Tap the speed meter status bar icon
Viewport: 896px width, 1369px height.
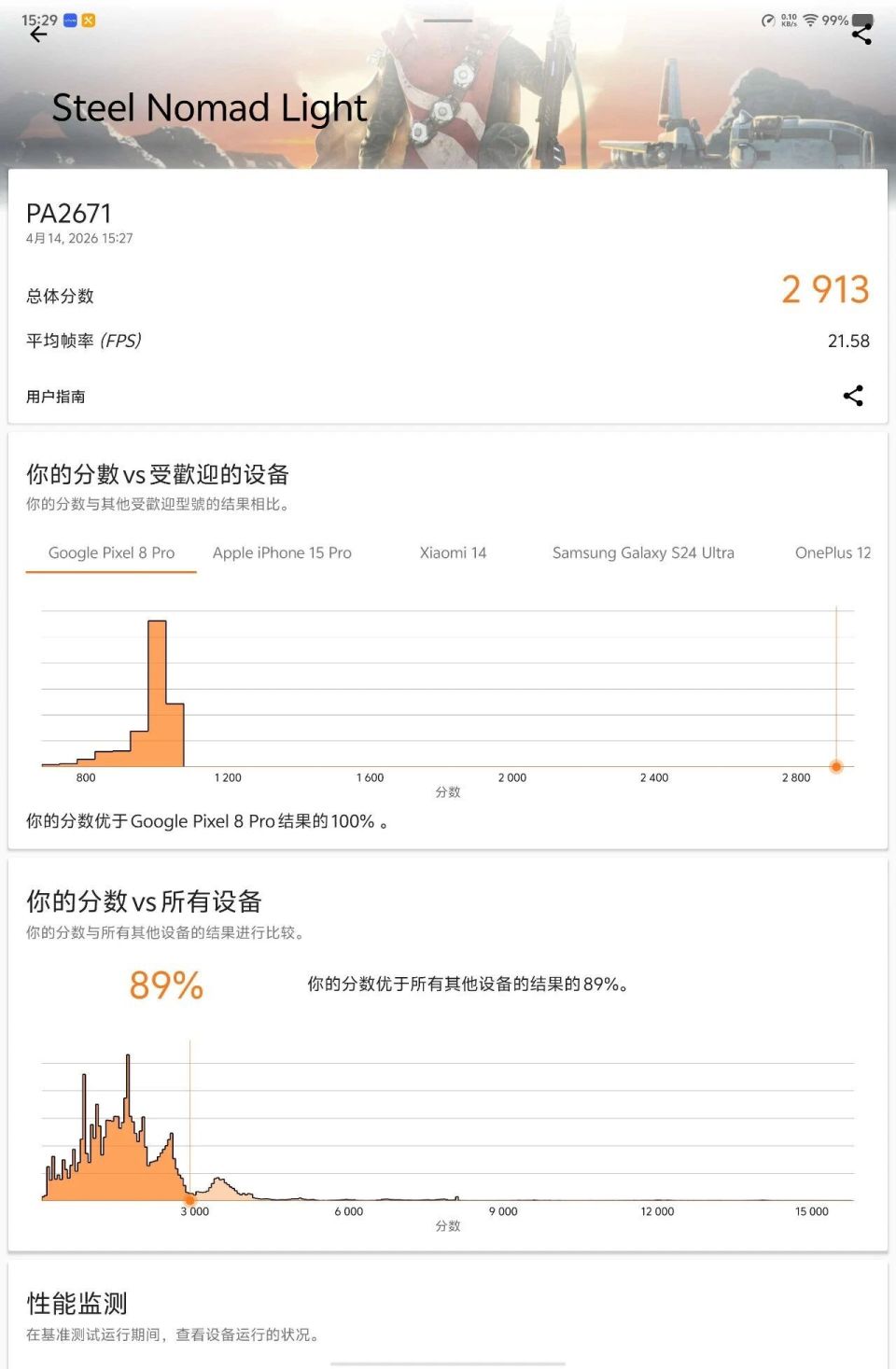(x=768, y=21)
